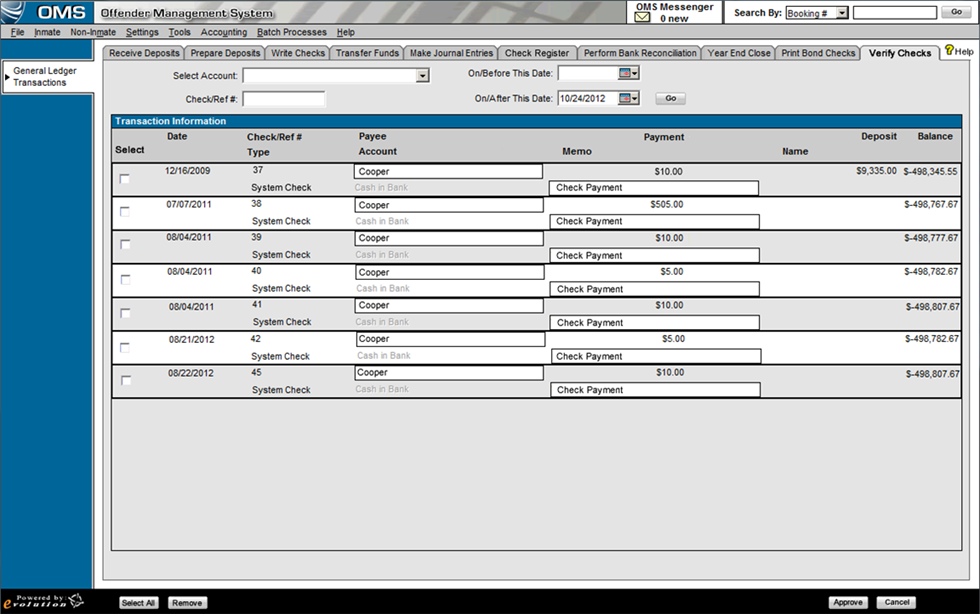
Task: Select the checkbox for check 37
Action: click(125, 179)
